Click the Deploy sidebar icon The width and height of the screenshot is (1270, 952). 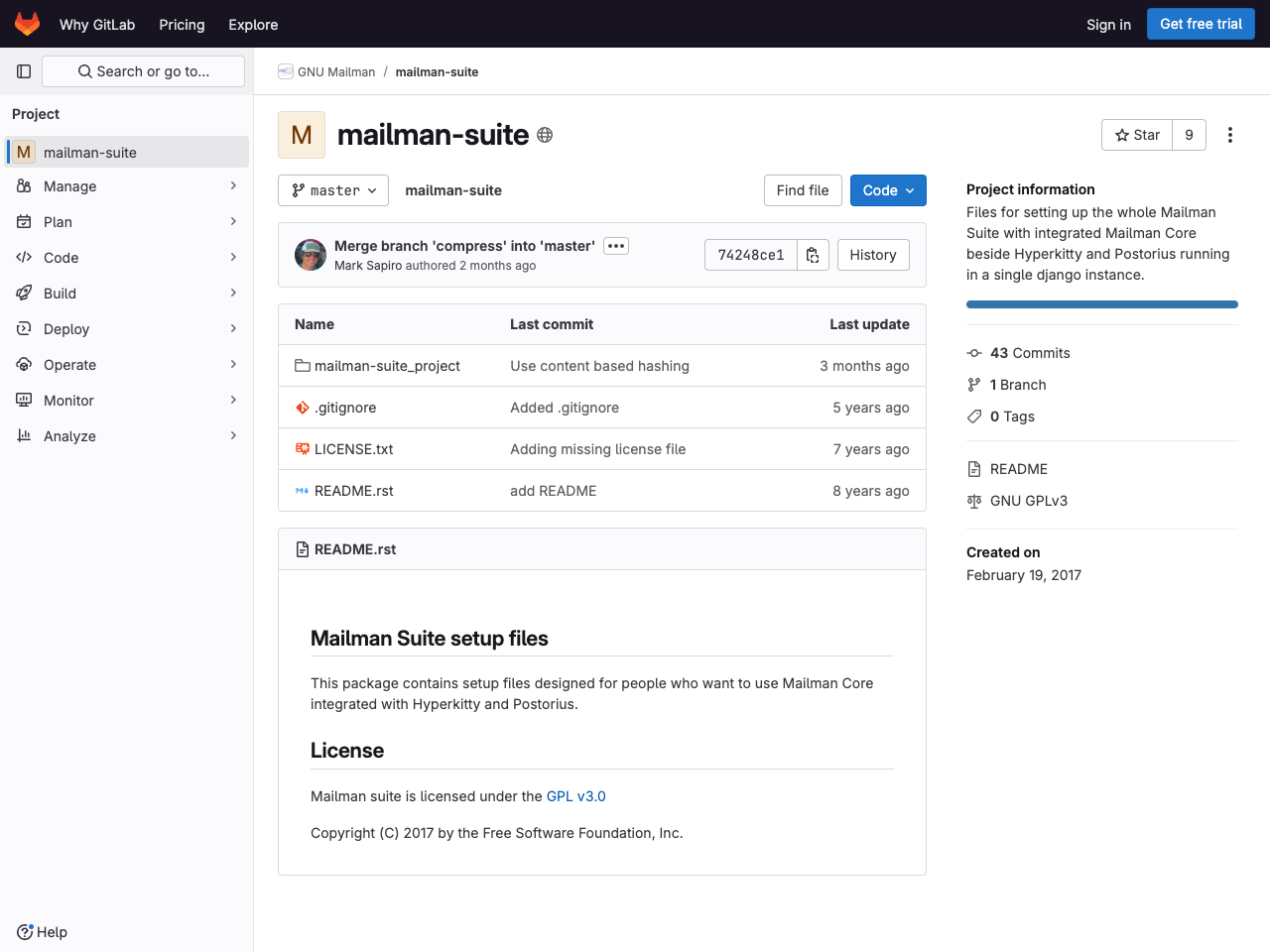[24, 329]
